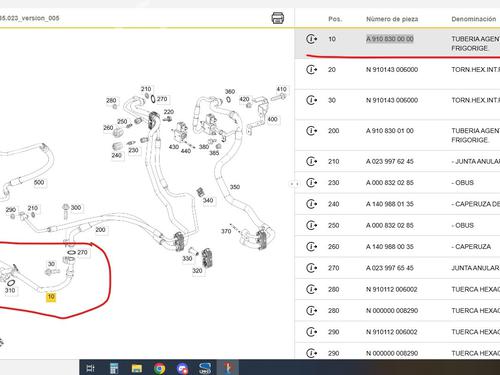Select part number in position 30 row
This screenshot has width=500, height=375.
click(392, 100)
